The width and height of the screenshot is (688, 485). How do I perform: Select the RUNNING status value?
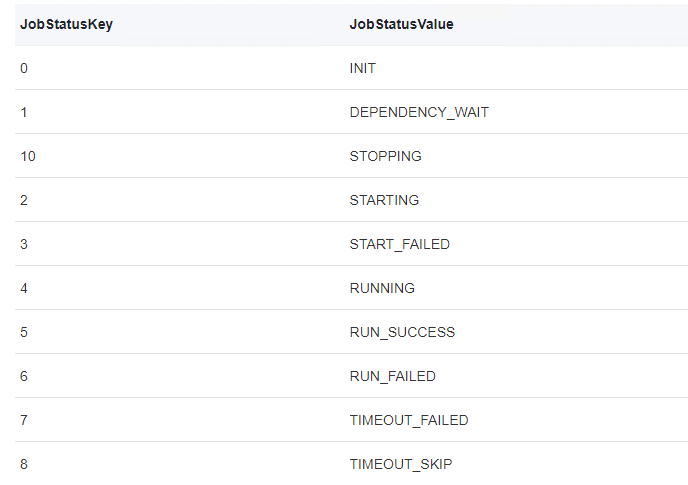tap(382, 288)
